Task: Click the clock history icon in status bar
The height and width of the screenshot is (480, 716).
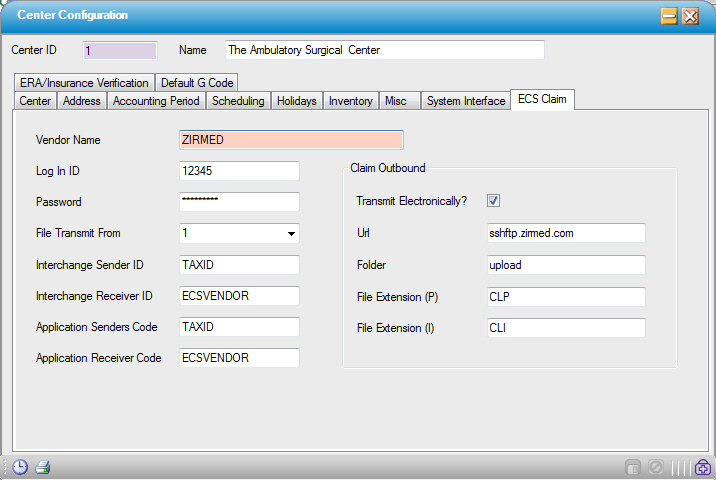Action: [x=20, y=467]
